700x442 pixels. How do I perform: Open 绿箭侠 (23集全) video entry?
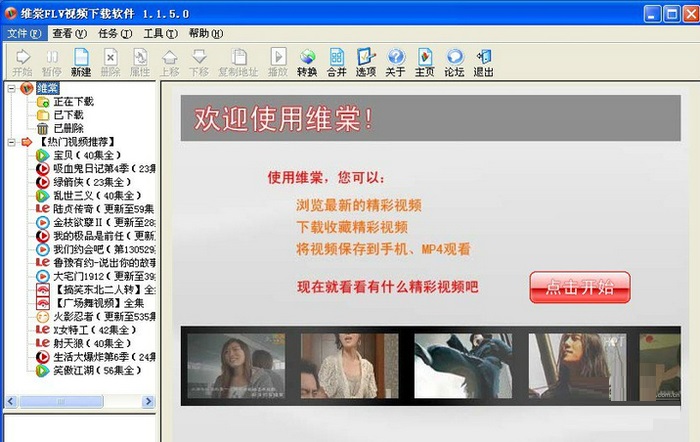(x=92, y=182)
